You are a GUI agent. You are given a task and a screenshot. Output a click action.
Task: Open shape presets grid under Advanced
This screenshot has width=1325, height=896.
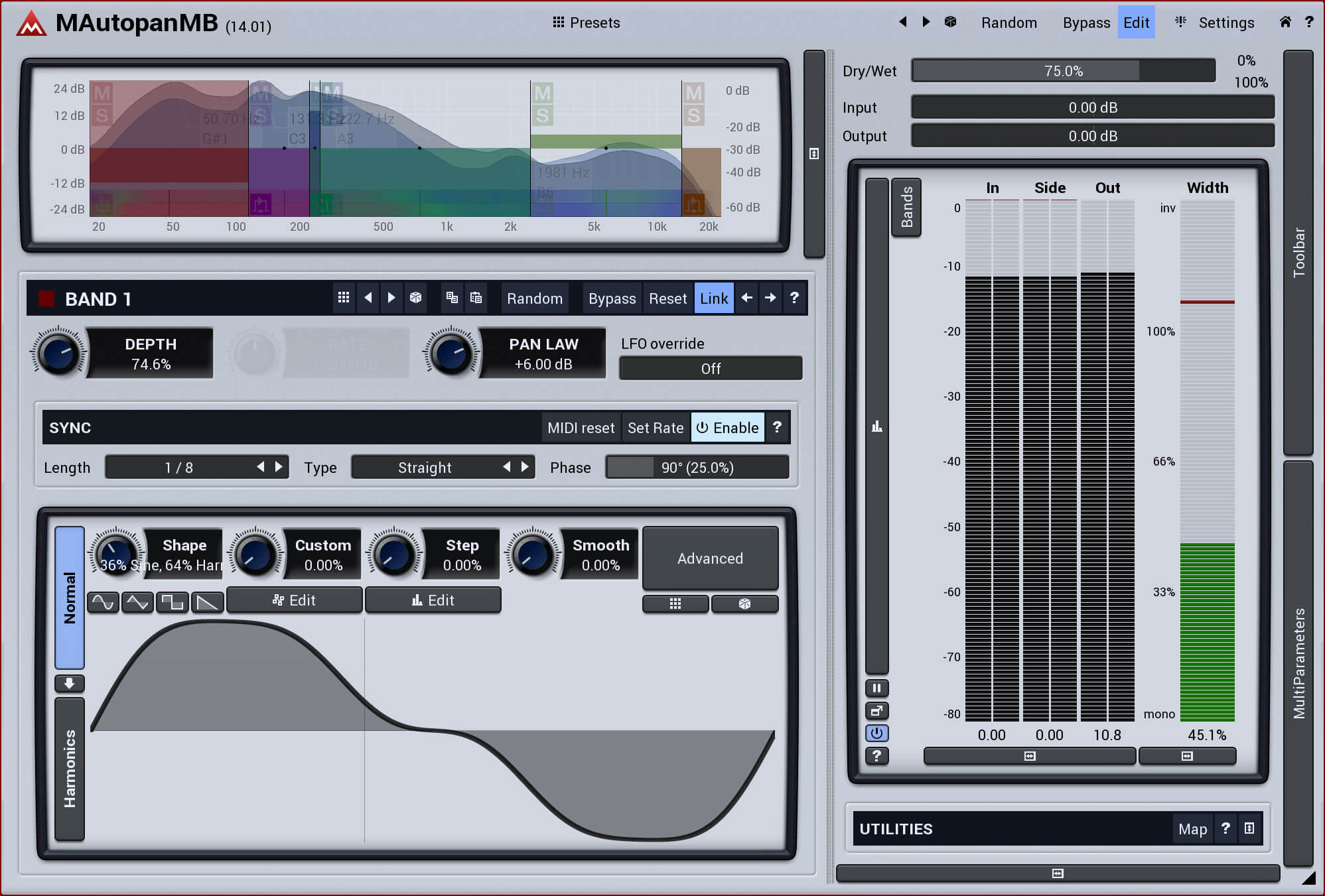point(675,604)
